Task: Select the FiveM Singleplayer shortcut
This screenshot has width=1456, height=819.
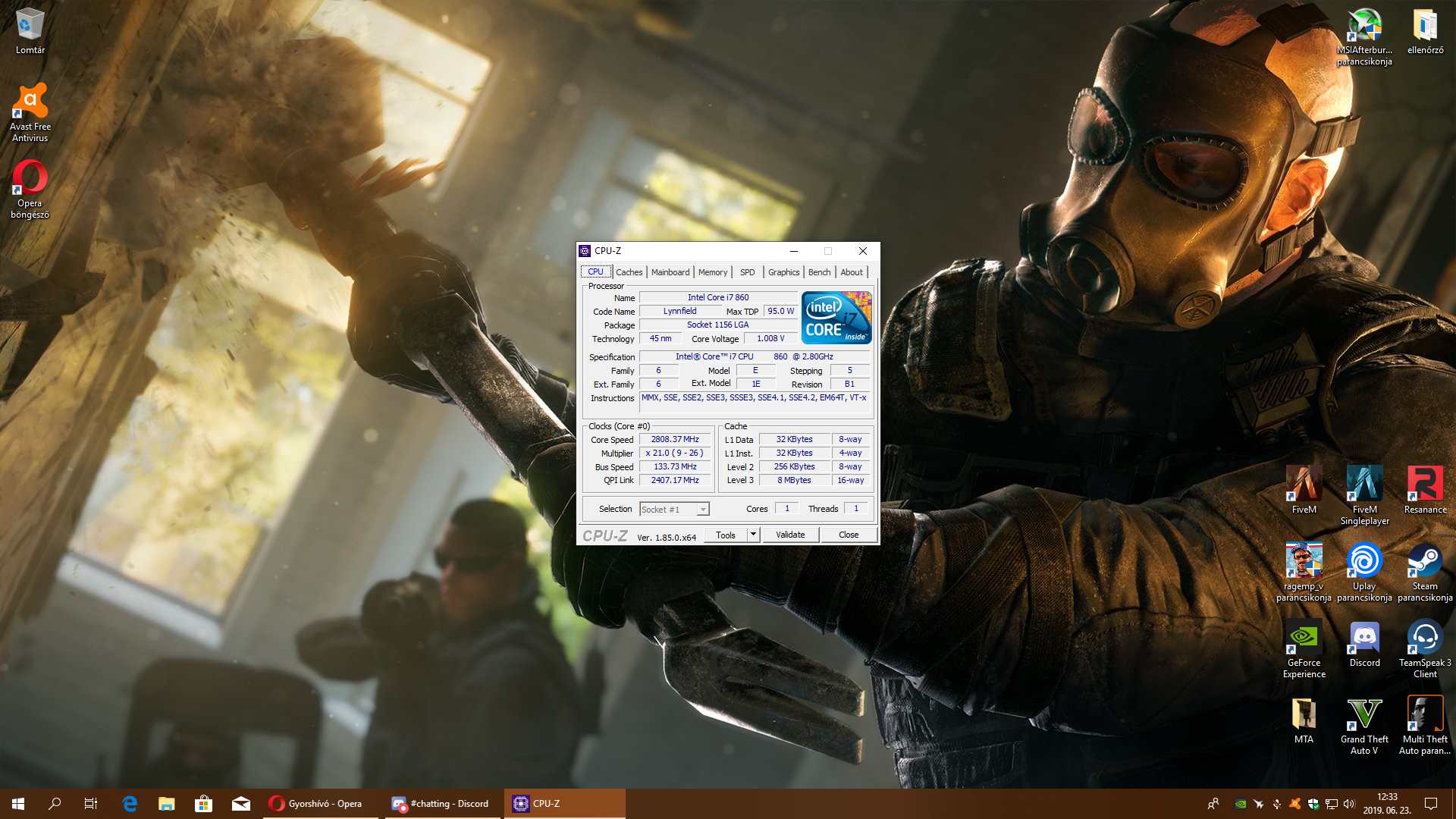Action: [1364, 496]
